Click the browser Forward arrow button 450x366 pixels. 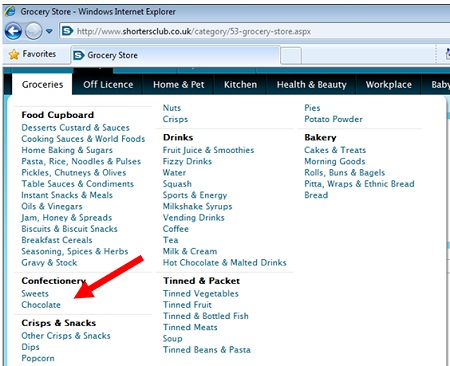coord(34,31)
